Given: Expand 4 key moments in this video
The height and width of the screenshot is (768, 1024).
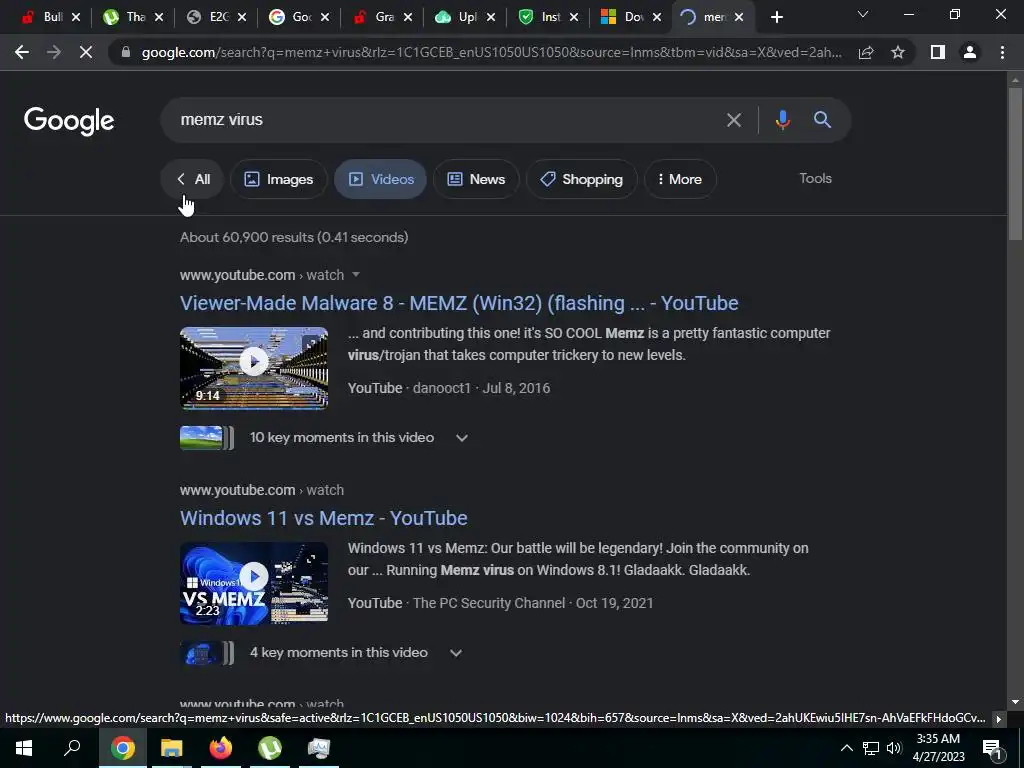Looking at the screenshot, I should 456,653.
